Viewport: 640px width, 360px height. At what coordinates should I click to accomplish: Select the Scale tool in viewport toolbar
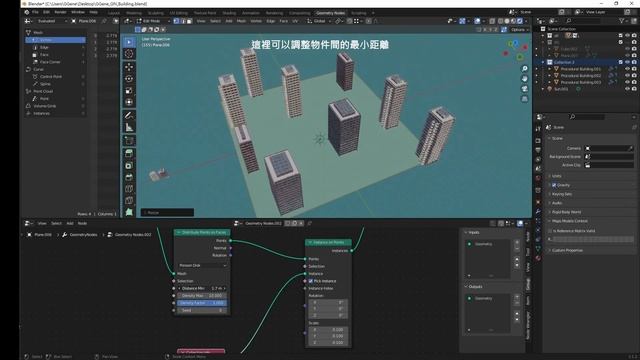[129, 91]
